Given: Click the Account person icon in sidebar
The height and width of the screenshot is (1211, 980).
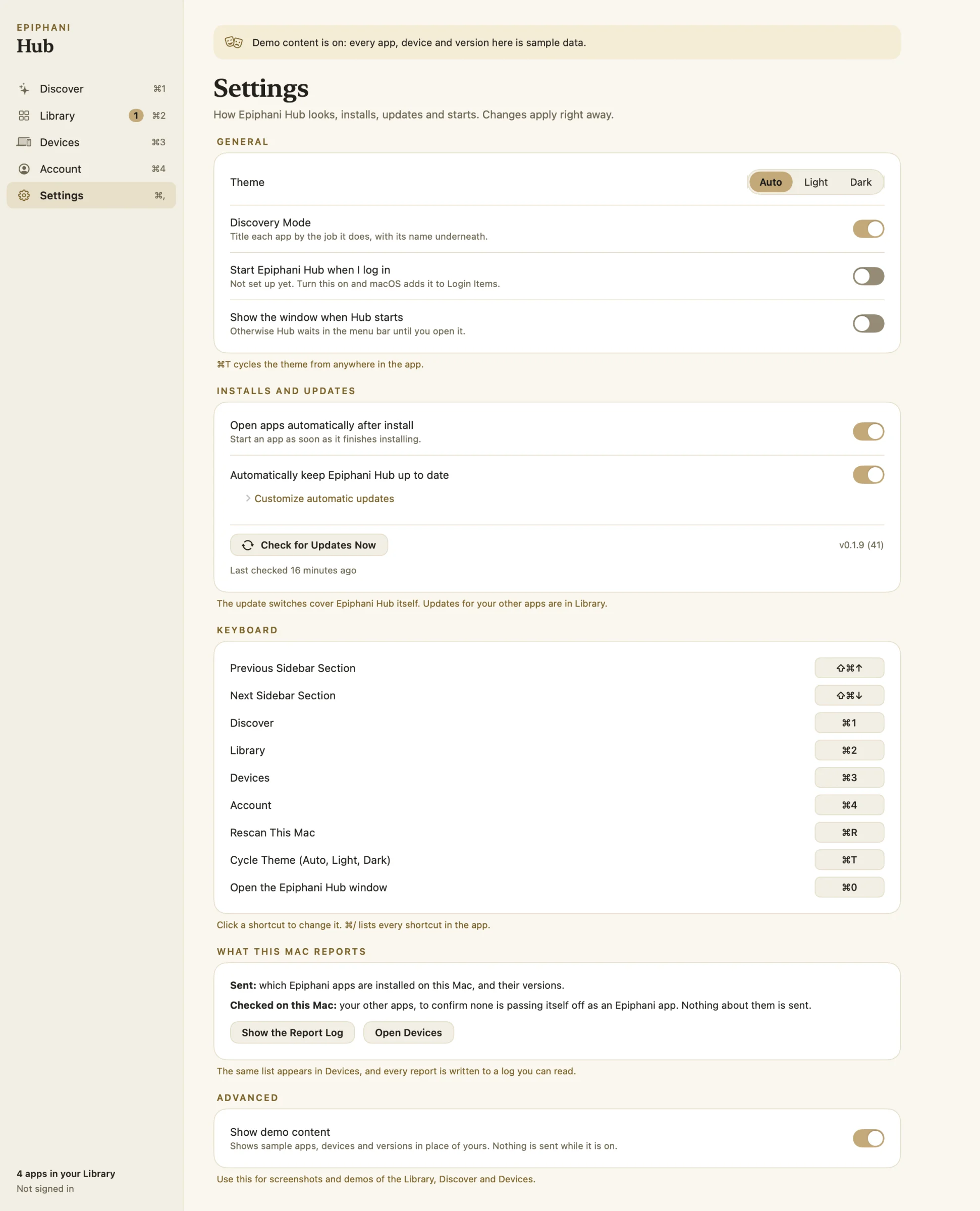Looking at the screenshot, I should pos(24,169).
